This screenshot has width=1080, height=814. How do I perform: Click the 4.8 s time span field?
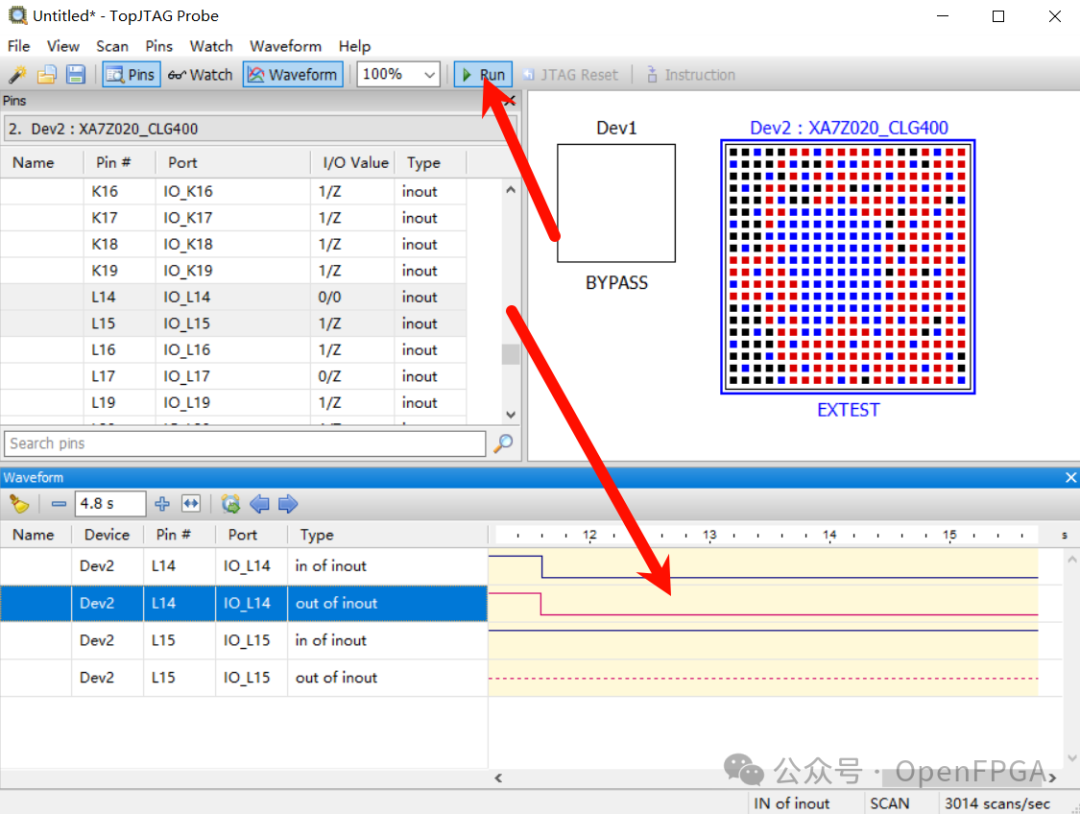point(110,504)
